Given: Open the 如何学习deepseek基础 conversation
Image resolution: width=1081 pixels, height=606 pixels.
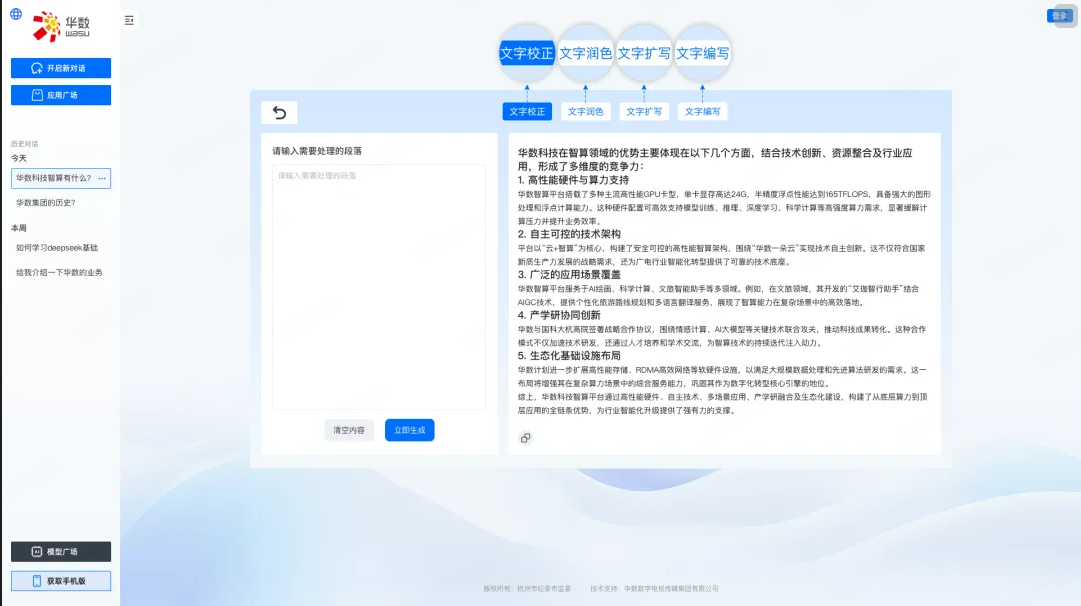Looking at the screenshot, I should pos(57,248).
